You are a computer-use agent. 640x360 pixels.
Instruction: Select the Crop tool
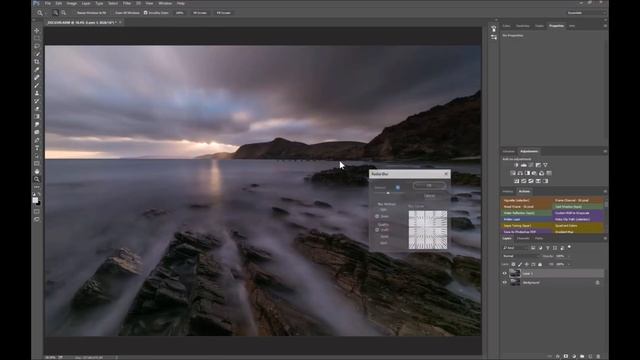tap(37, 62)
